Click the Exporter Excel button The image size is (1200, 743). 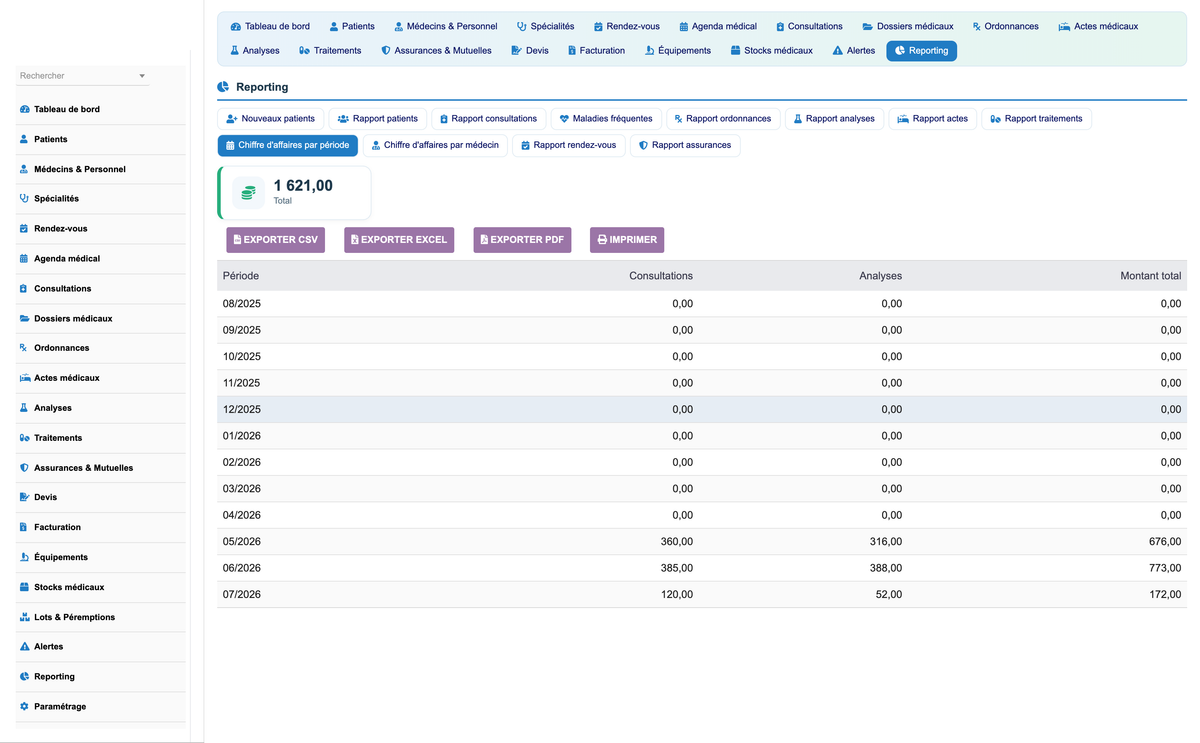tap(399, 240)
